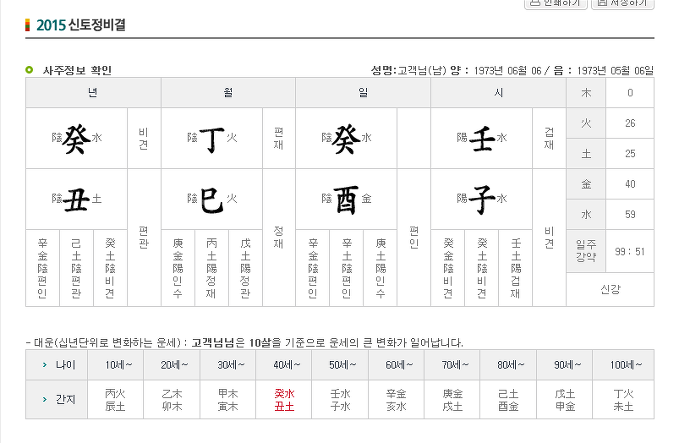
Task: Click the 乙木 卯木 간지 cell
Action: click(172, 400)
